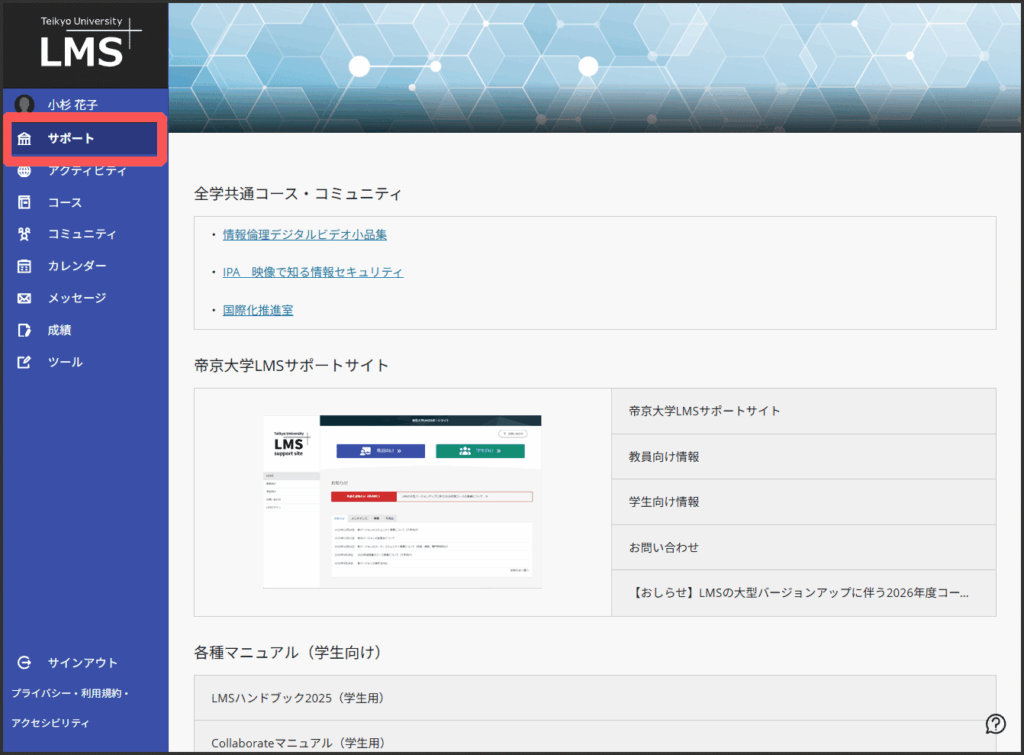Image resolution: width=1024 pixels, height=755 pixels.
Task: Open the help question mark icon
Action: point(995,724)
